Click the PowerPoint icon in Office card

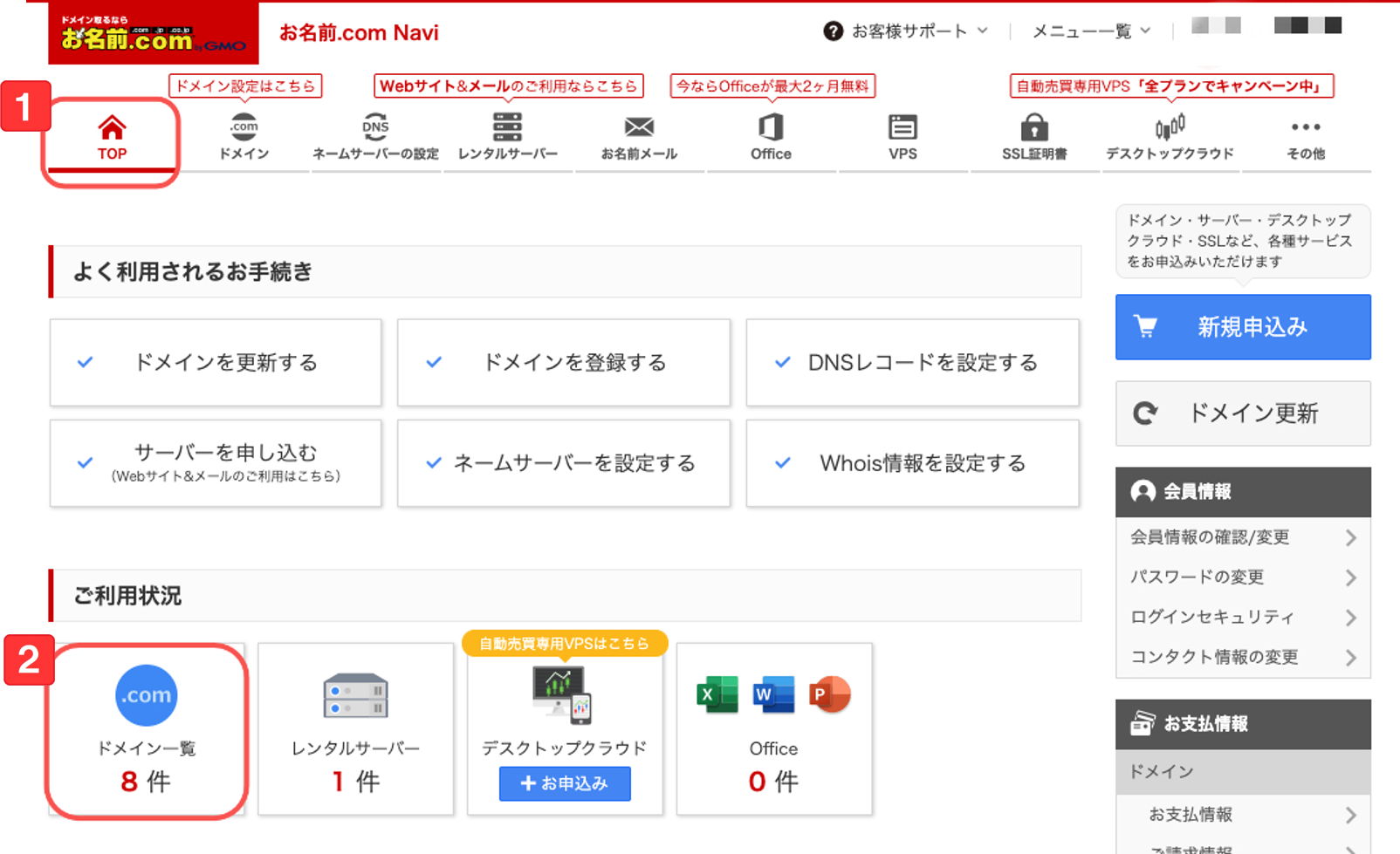829,694
